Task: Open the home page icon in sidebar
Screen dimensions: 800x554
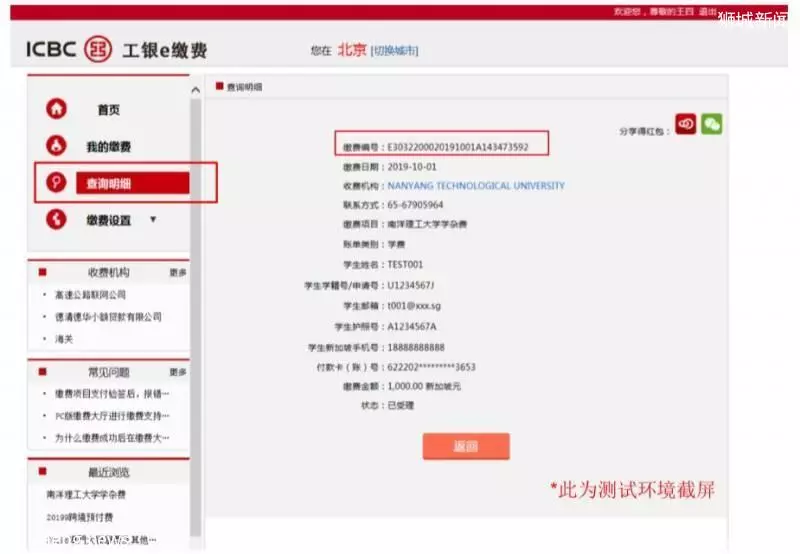Action: click(x=56, y=109)
